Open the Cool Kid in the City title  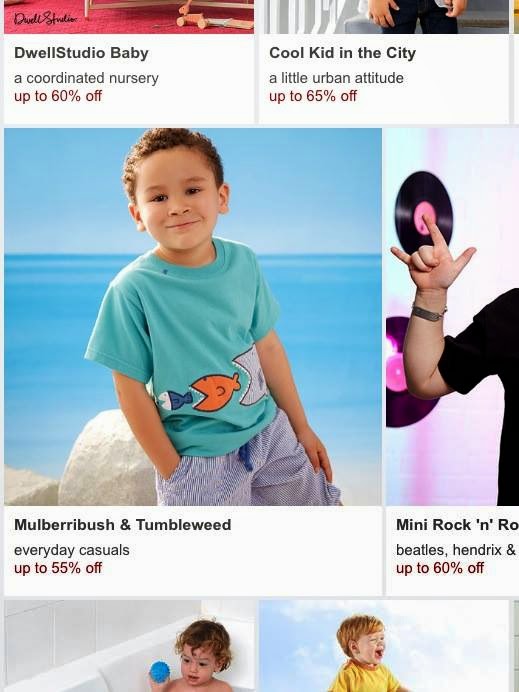click(x=342, y=53)
